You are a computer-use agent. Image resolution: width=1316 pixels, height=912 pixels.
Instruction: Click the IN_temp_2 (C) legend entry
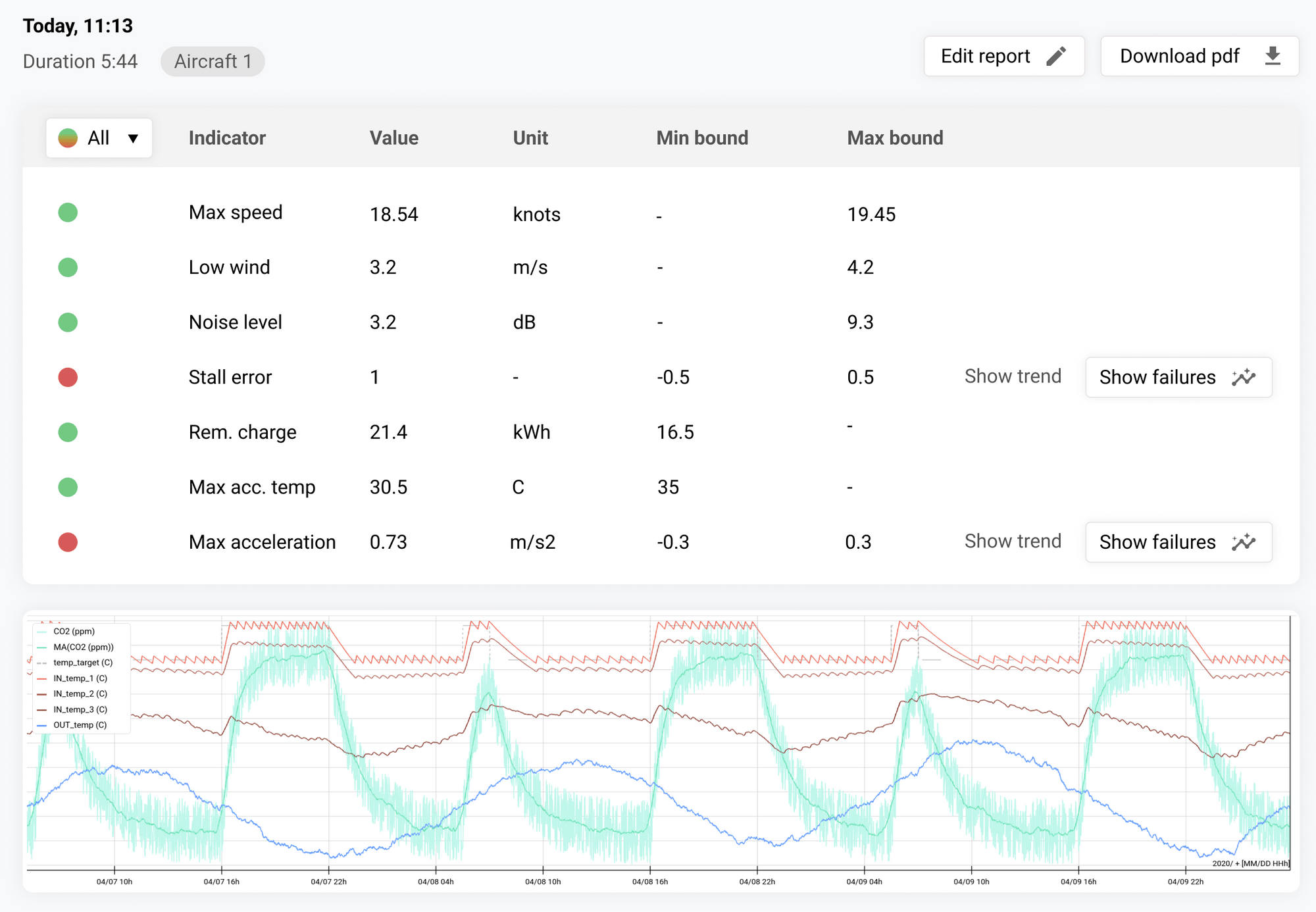(79, 694)
